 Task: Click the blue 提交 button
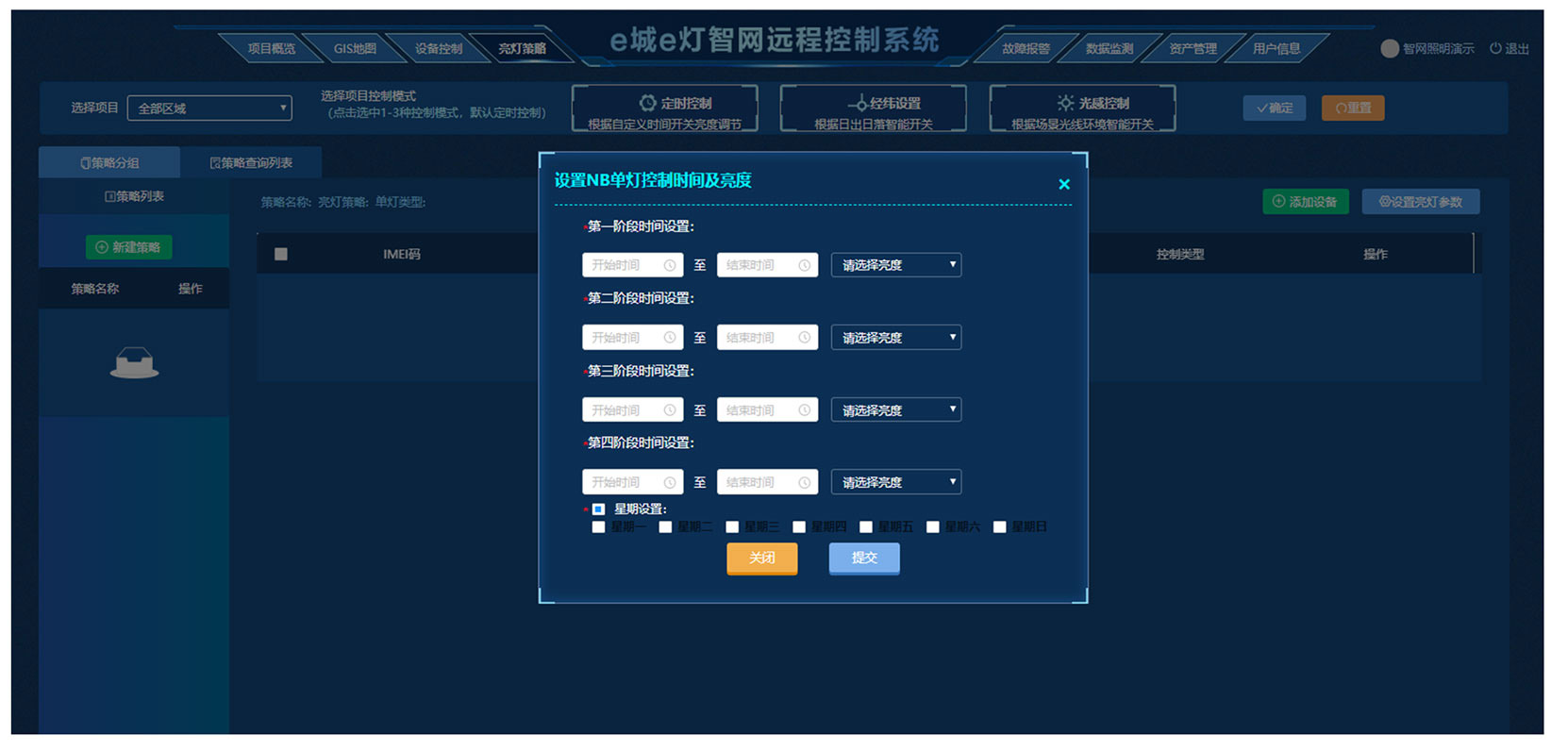click(x=864, y=559)
